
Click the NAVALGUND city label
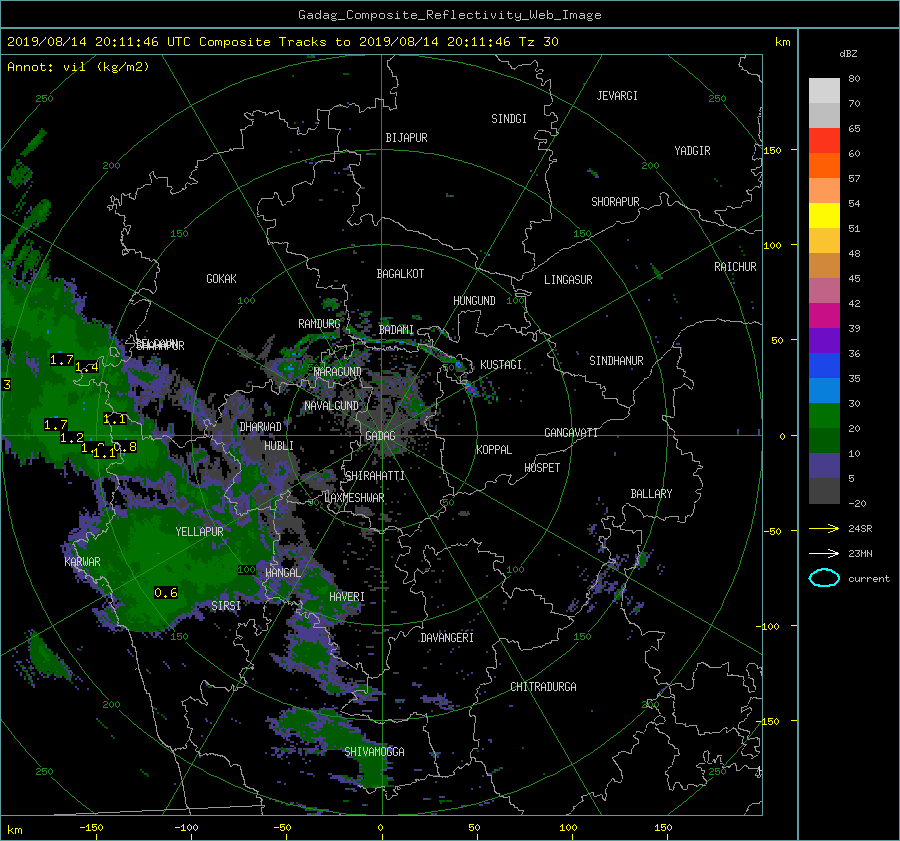[331, 406]
